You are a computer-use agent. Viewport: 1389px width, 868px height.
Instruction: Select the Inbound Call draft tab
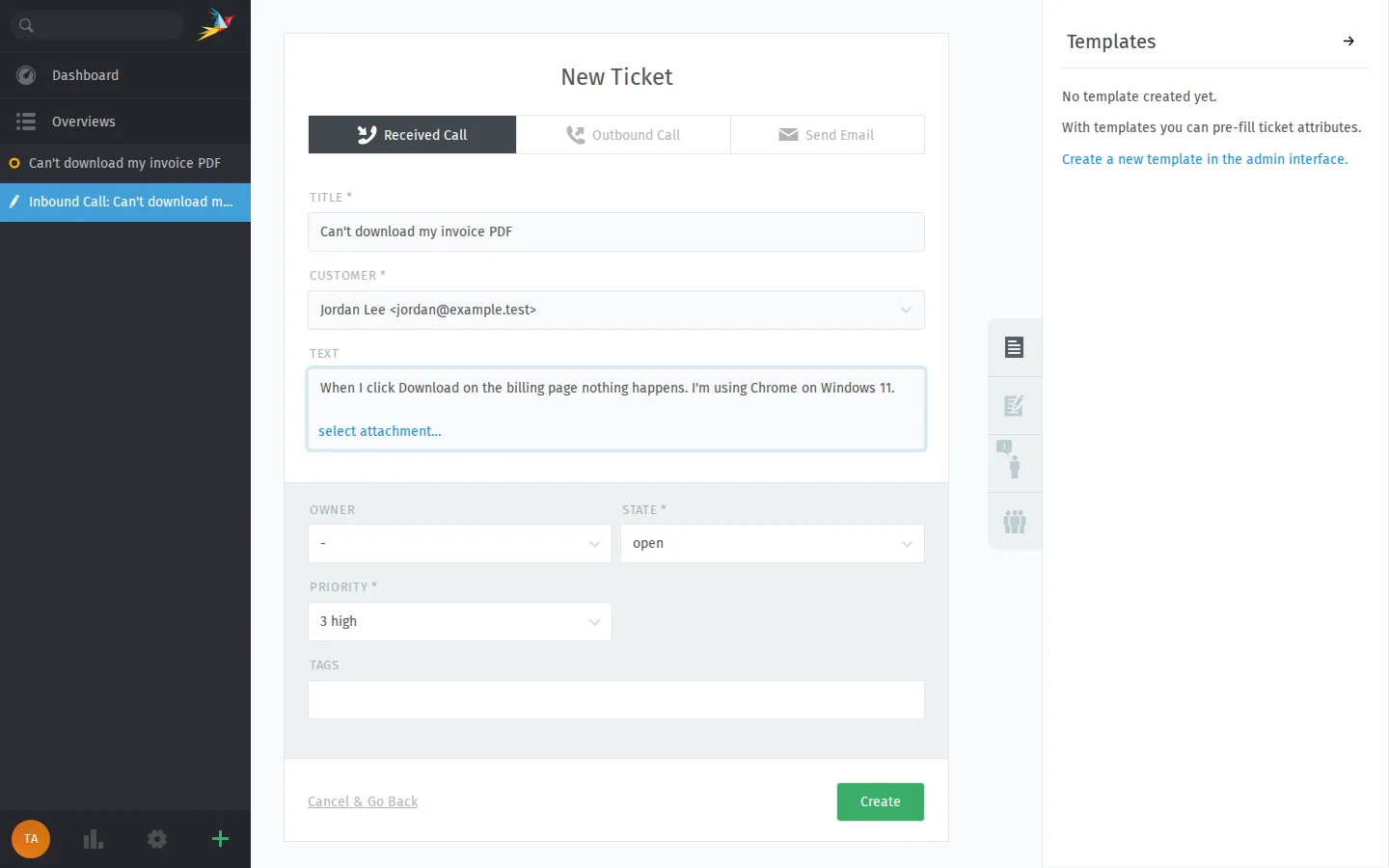tap(125, 202)
